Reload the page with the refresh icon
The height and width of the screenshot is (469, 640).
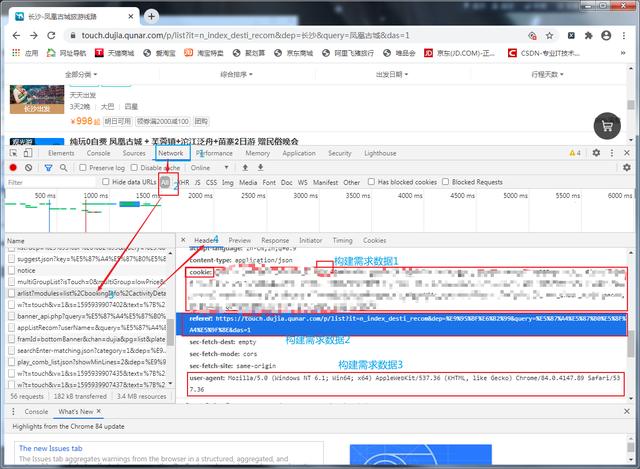51,36
